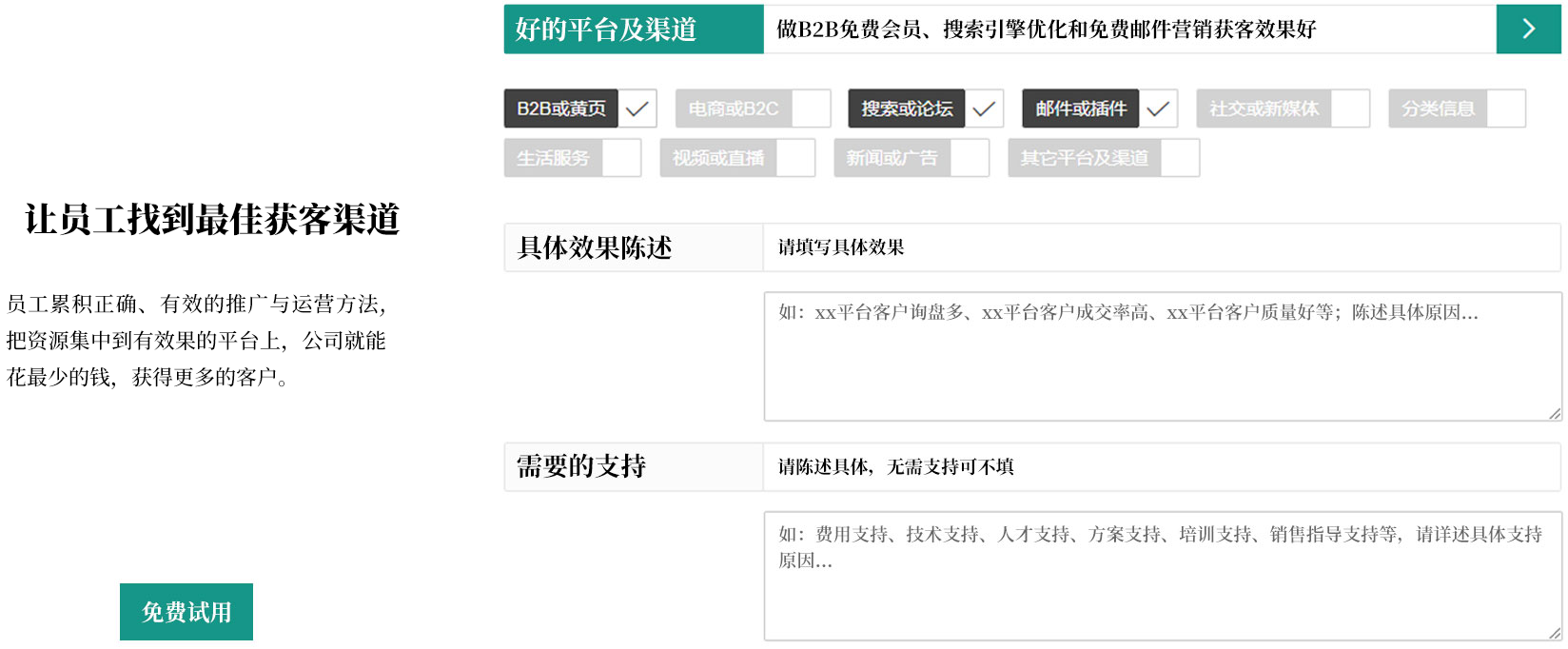Click the platform summary text field at top
1568x649 pixels.
point(1129,29)
